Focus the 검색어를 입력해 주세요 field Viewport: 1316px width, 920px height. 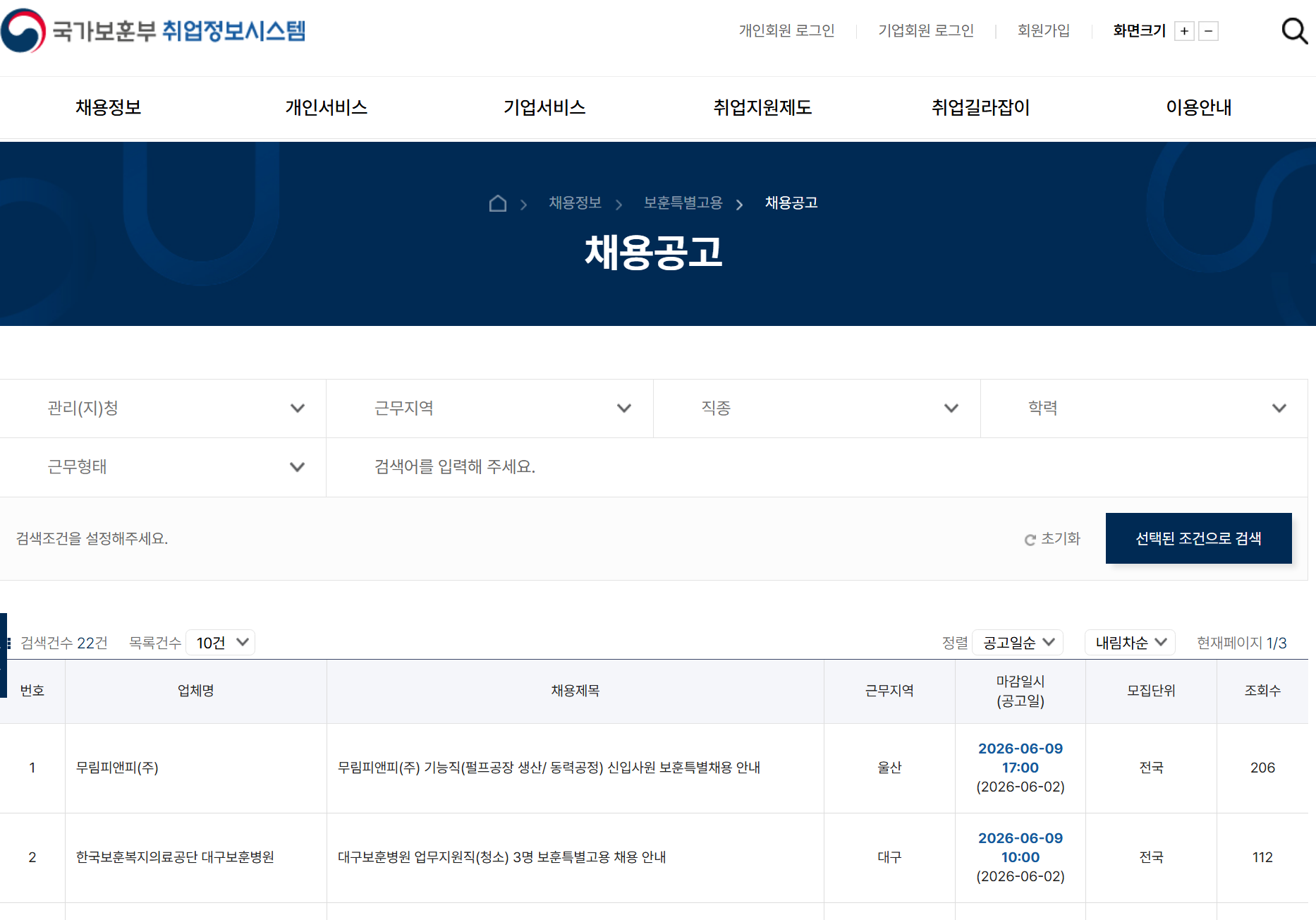[817, 467]
